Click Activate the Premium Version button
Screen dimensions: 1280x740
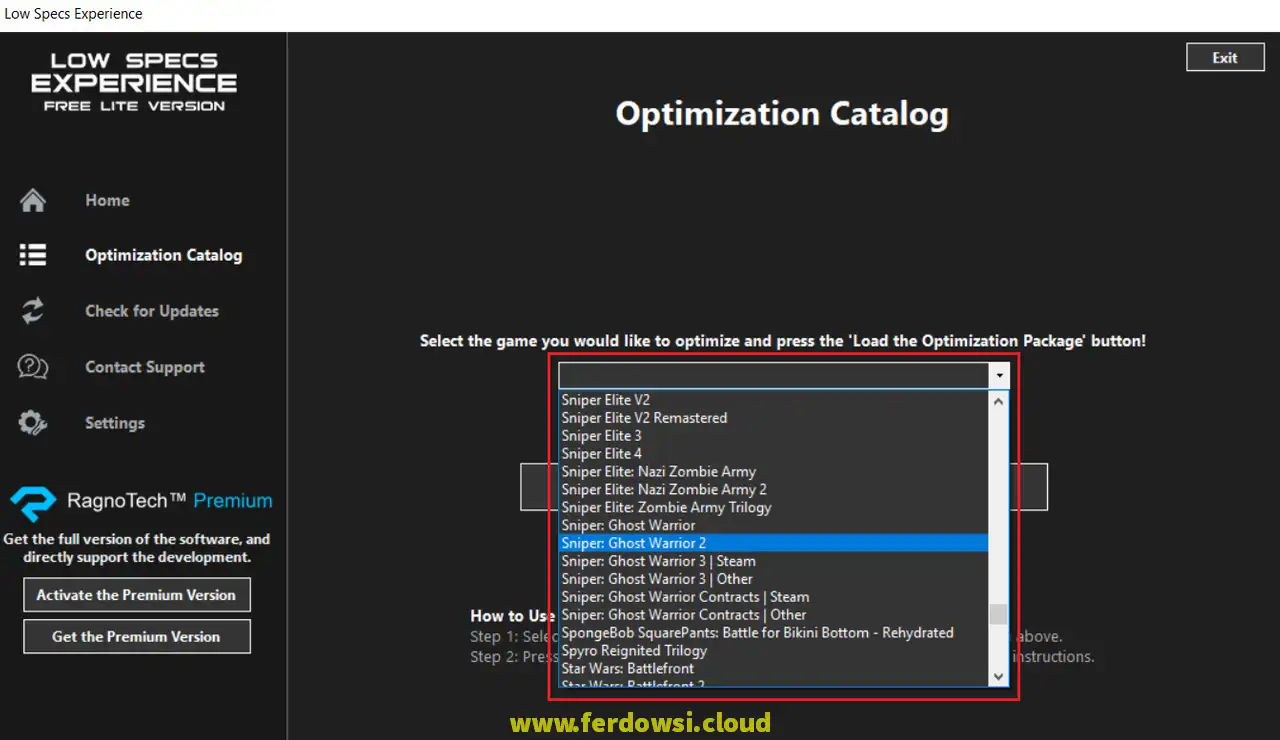pyautogui.click(x=137, y=595)
